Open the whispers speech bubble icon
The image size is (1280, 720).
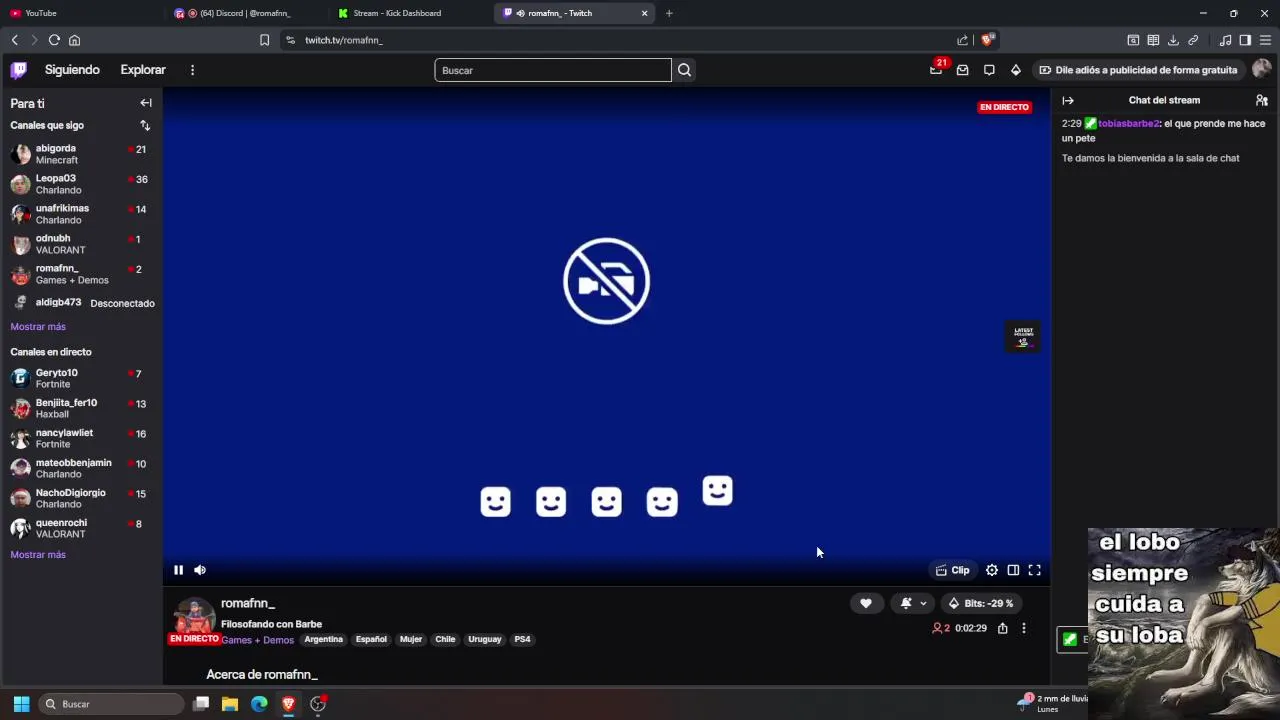989,70
